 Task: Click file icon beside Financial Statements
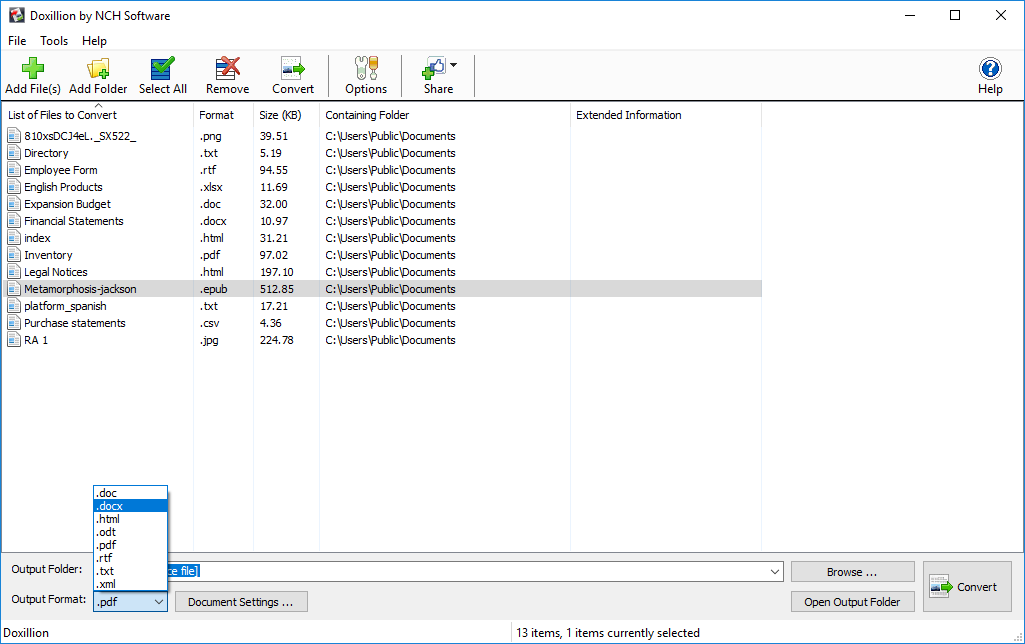[14, 220]
